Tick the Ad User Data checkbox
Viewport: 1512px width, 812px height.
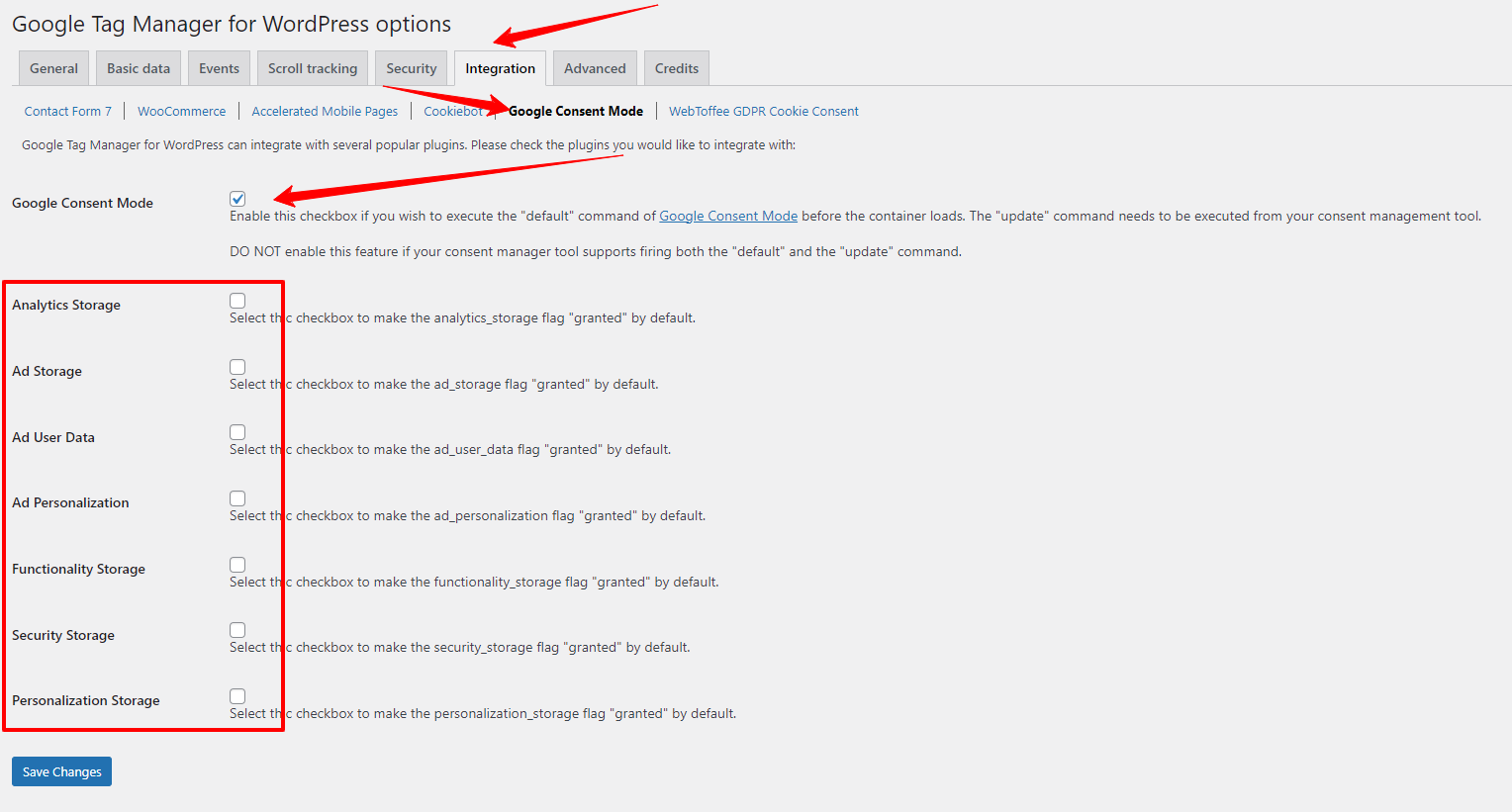coord(237,432)
